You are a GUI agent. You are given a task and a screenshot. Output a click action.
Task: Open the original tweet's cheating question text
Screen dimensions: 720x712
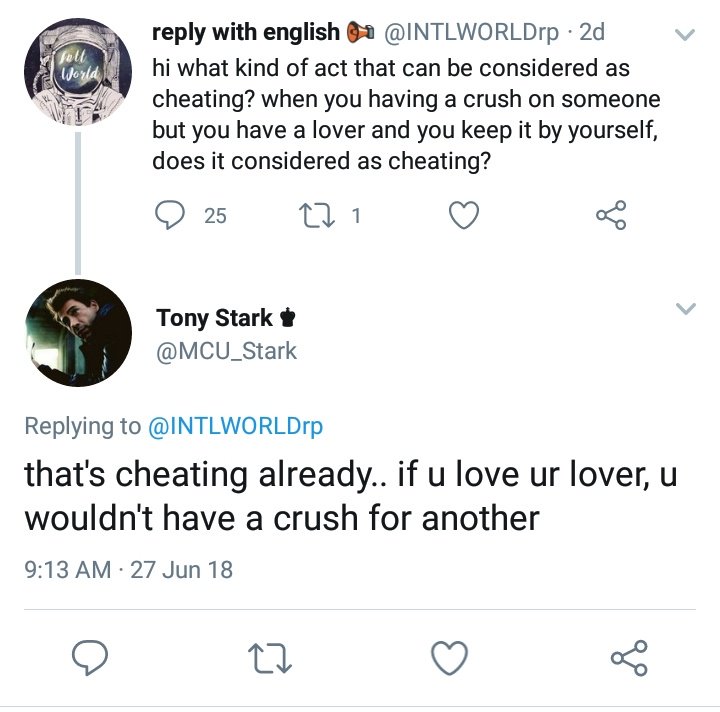[x=406, y=114]
